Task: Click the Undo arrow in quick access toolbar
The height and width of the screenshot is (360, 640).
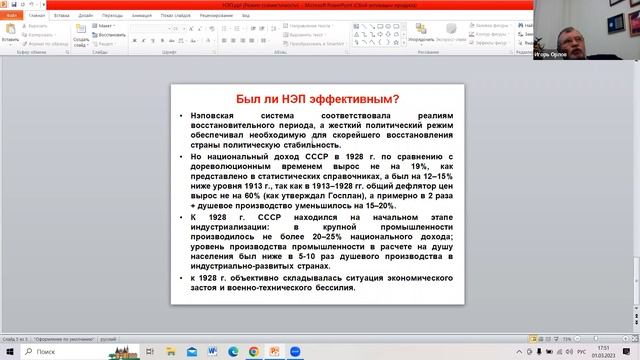Action: click(31, 4)
